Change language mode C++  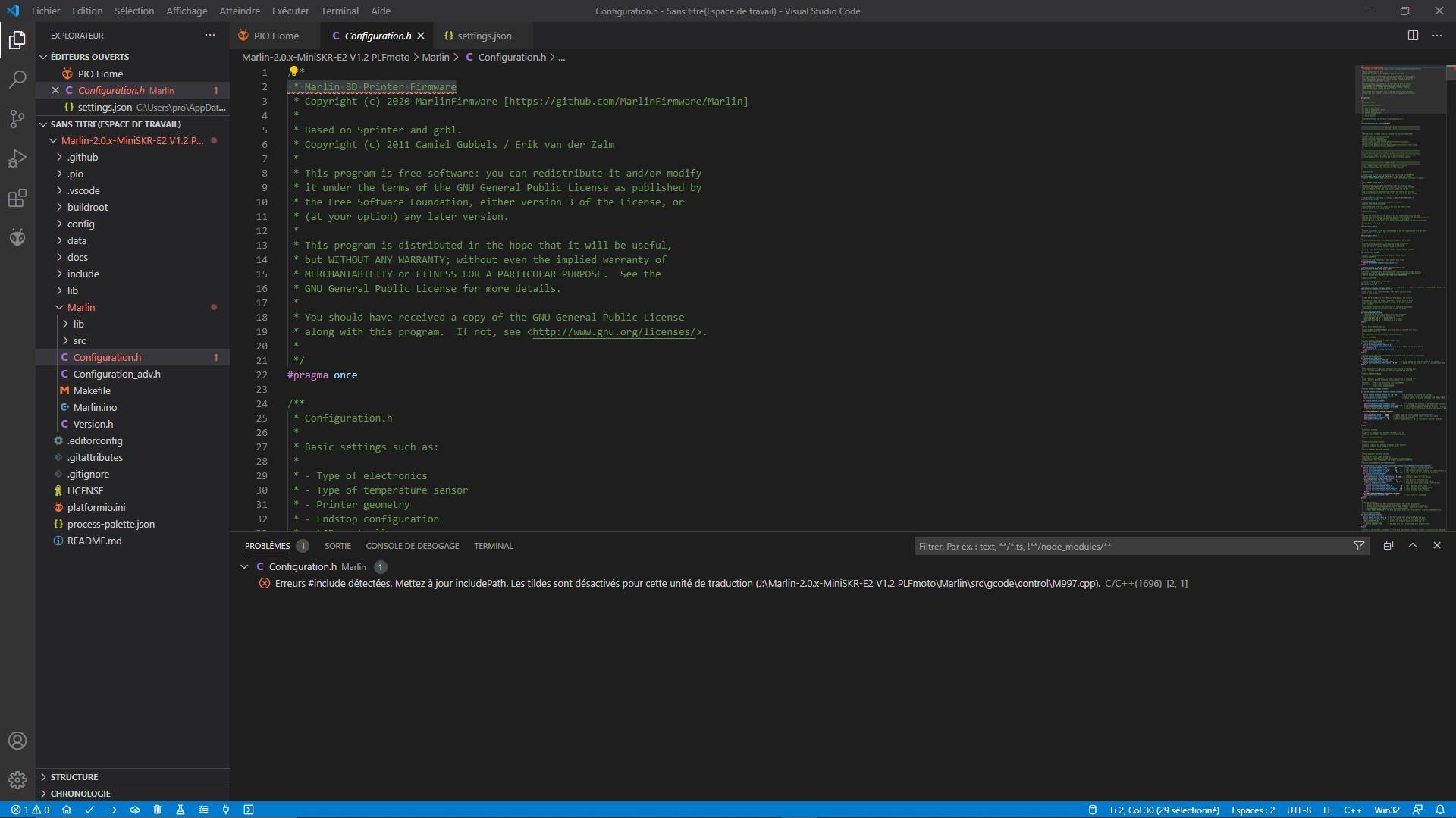tap(1353, 810)
